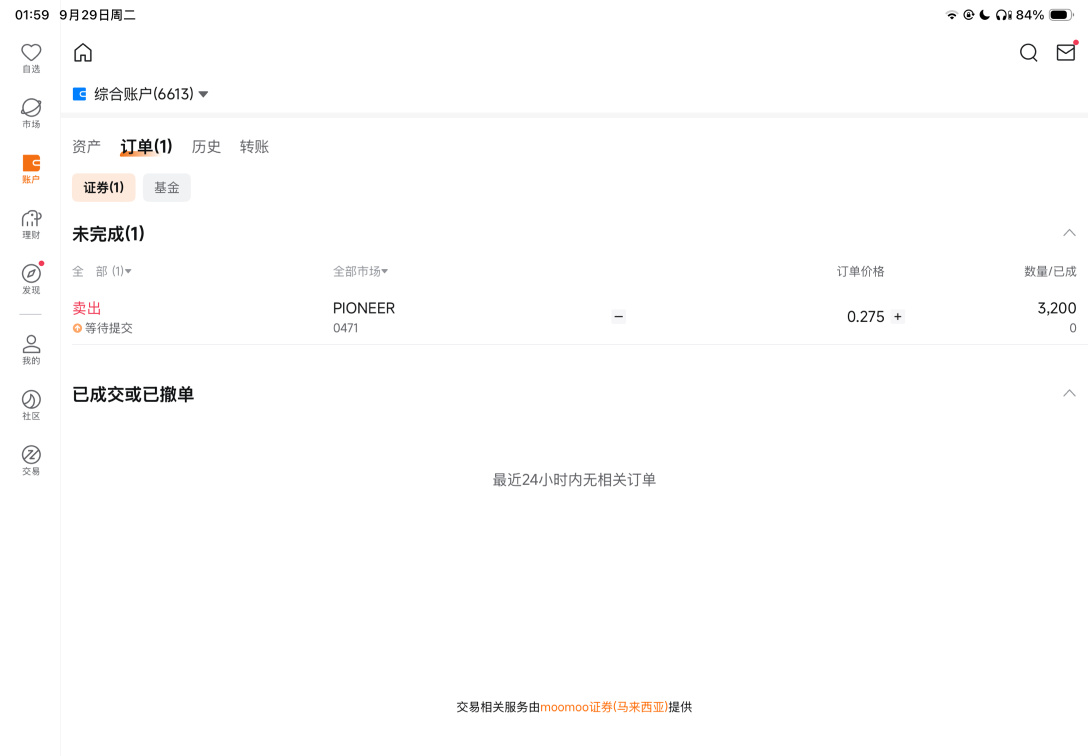The width and height of the screenshot is (1088, 756).
Task: Open the 我的 profile icon
Action: click(31, 350)
